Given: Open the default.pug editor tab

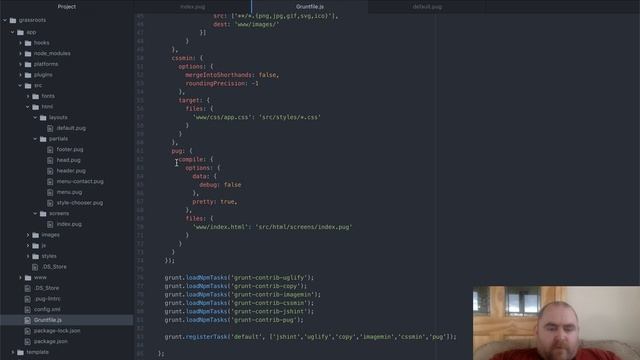Looking at the screenshot, I should [427, 7].
